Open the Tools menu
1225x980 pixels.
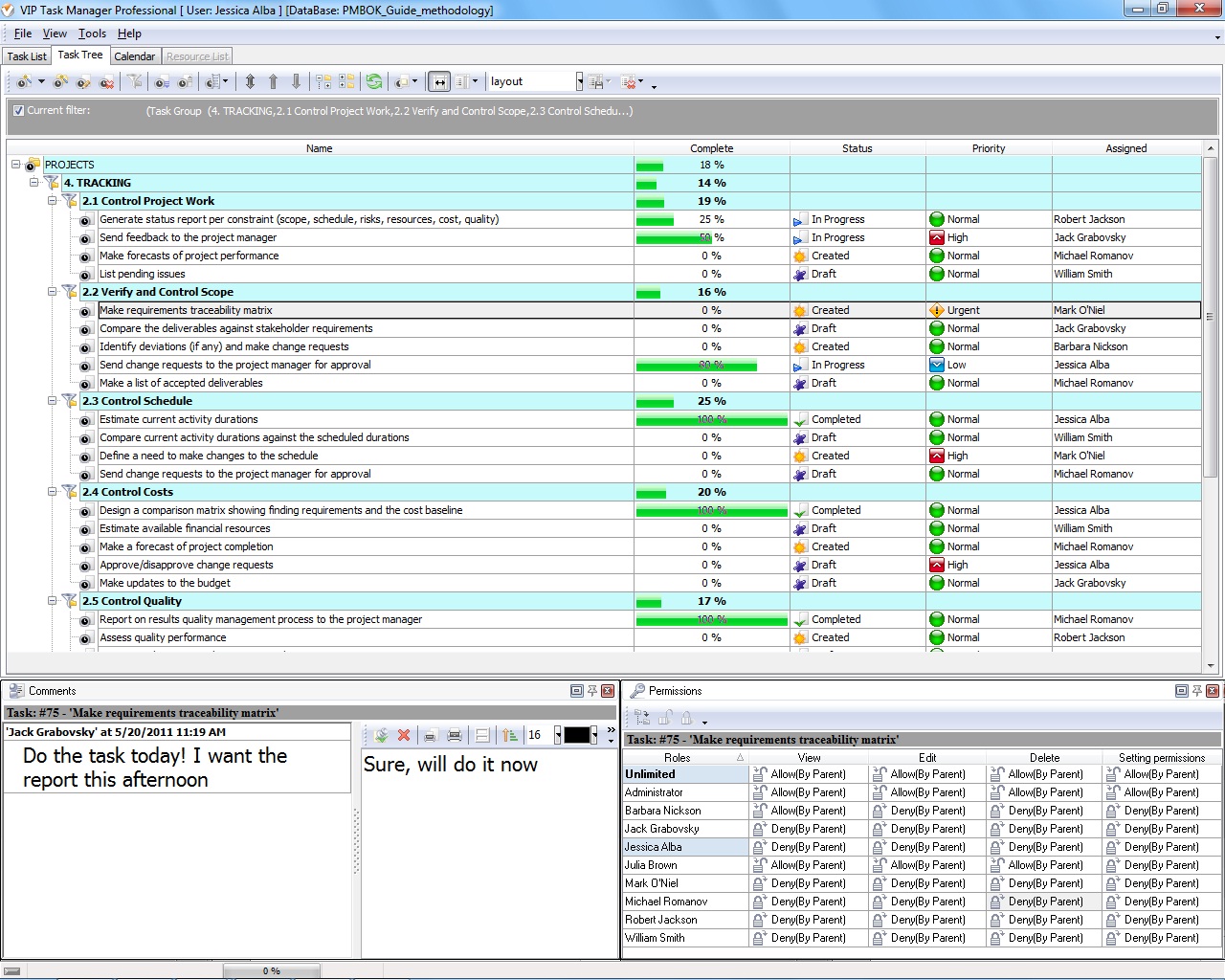click(92, 33)
